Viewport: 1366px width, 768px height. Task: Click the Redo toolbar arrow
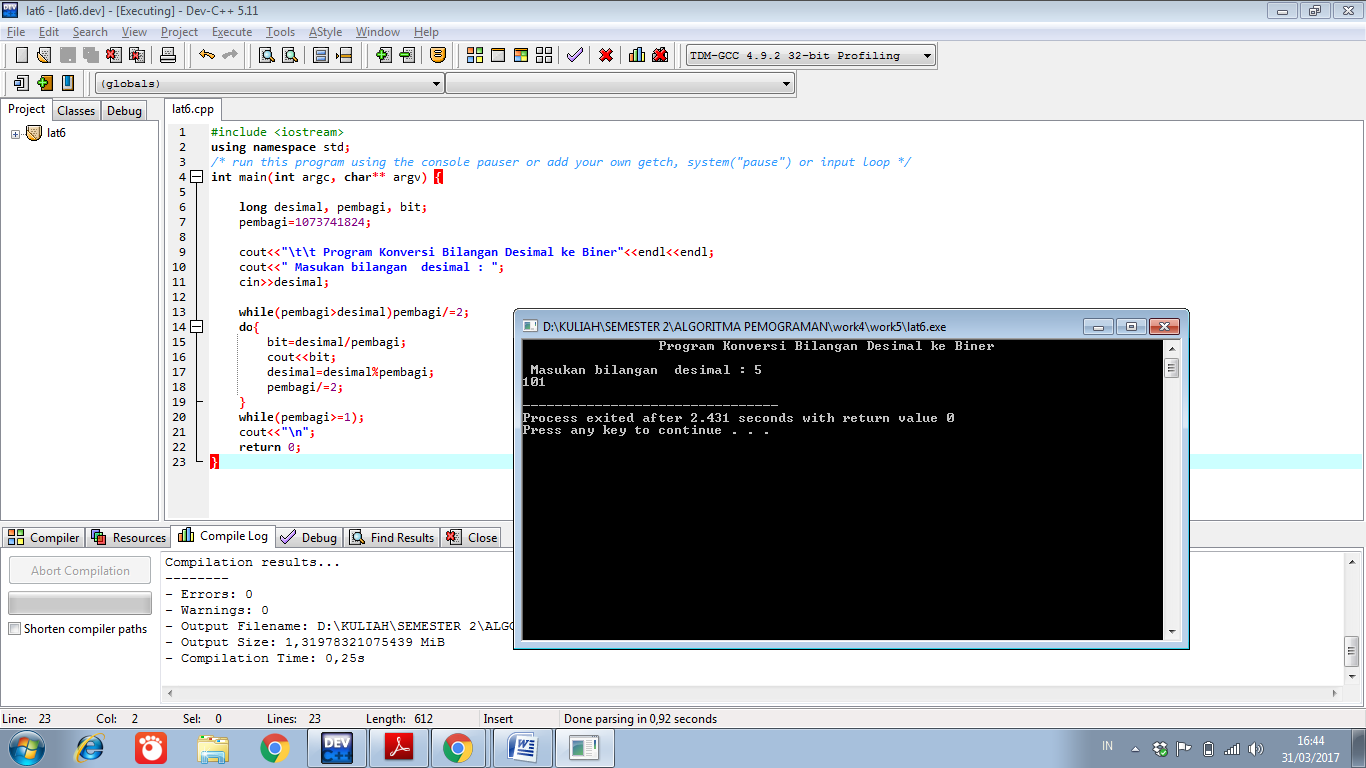tap(230, 55)
